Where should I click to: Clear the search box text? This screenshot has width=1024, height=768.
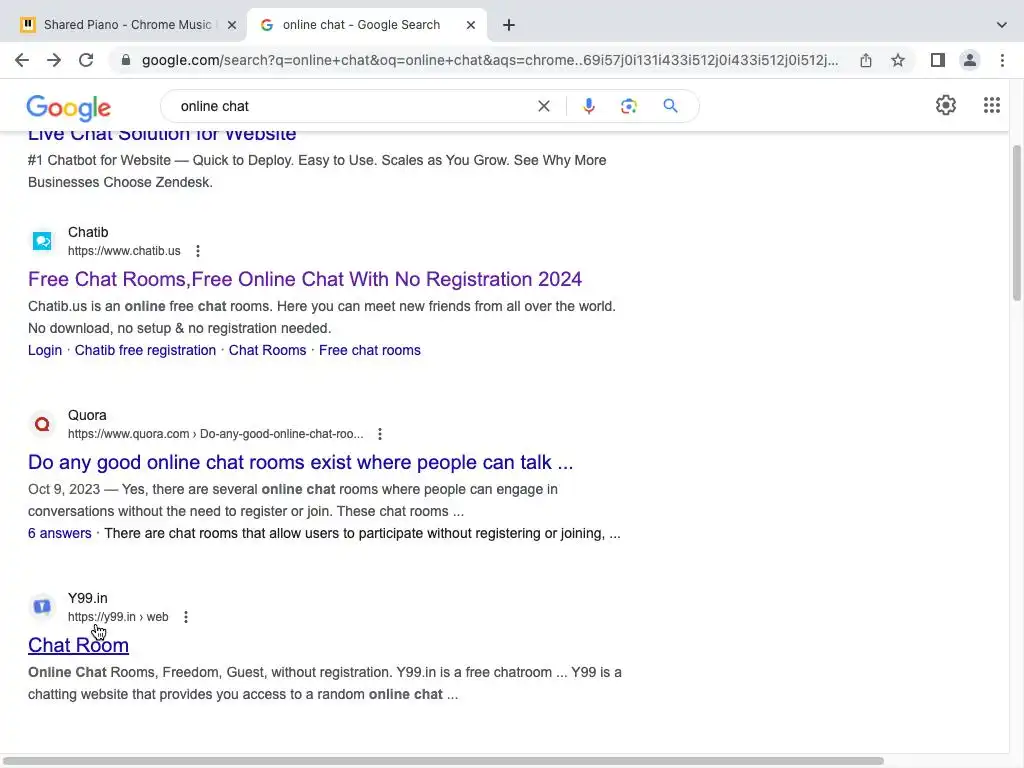click(x=543, y=106)
